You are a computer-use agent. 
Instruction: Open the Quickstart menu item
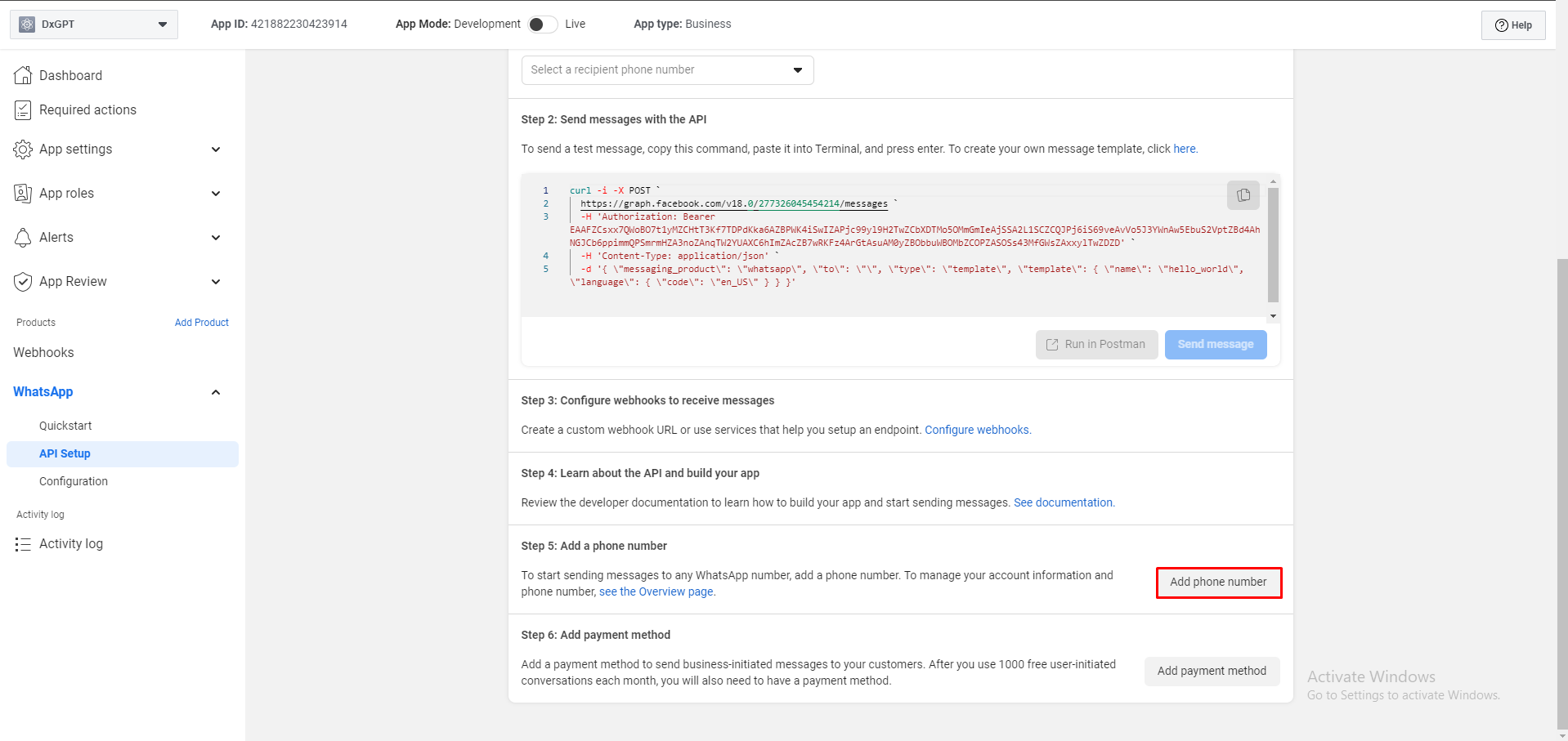point(65,426)
